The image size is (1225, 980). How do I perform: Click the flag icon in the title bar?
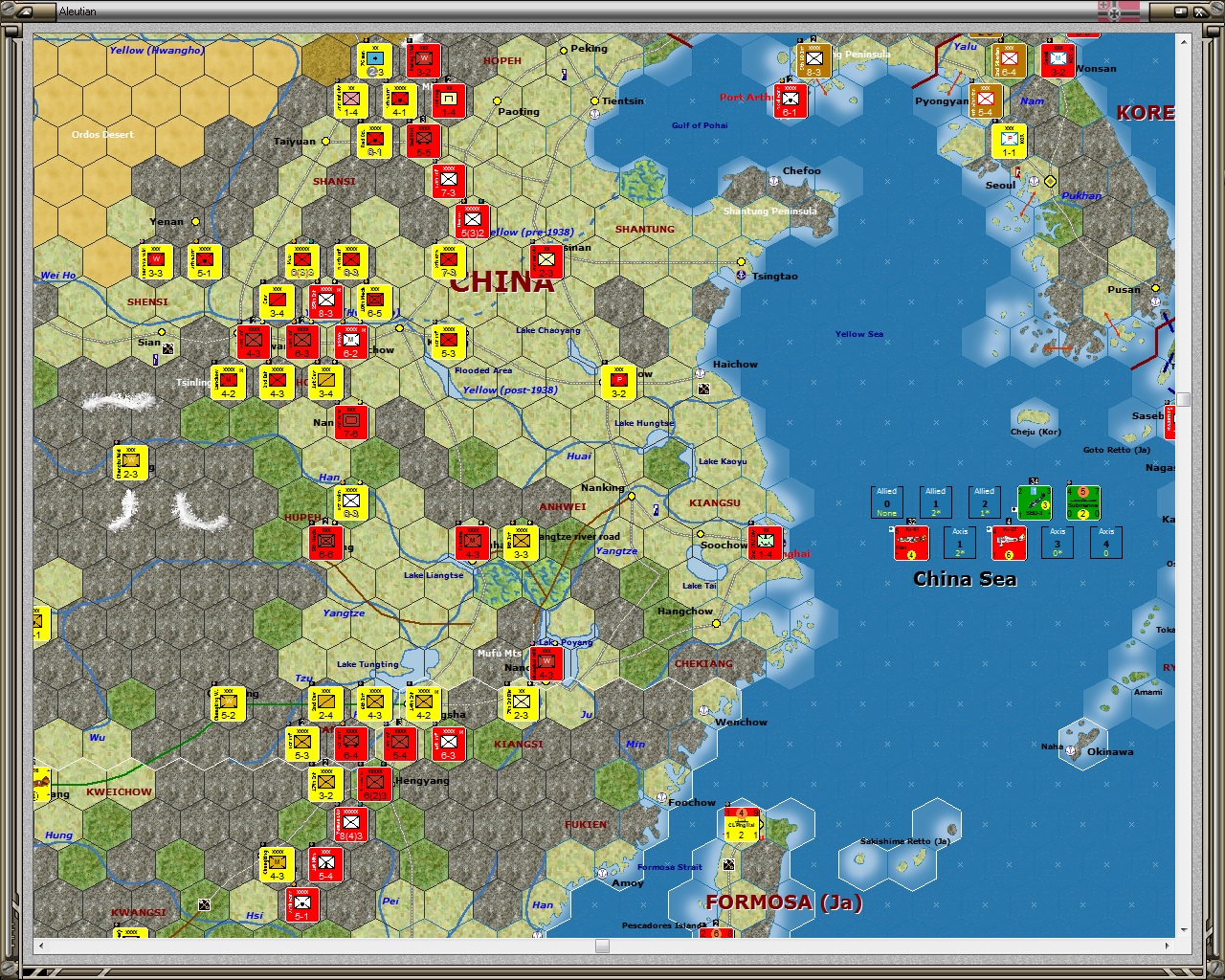(1118, 11)
